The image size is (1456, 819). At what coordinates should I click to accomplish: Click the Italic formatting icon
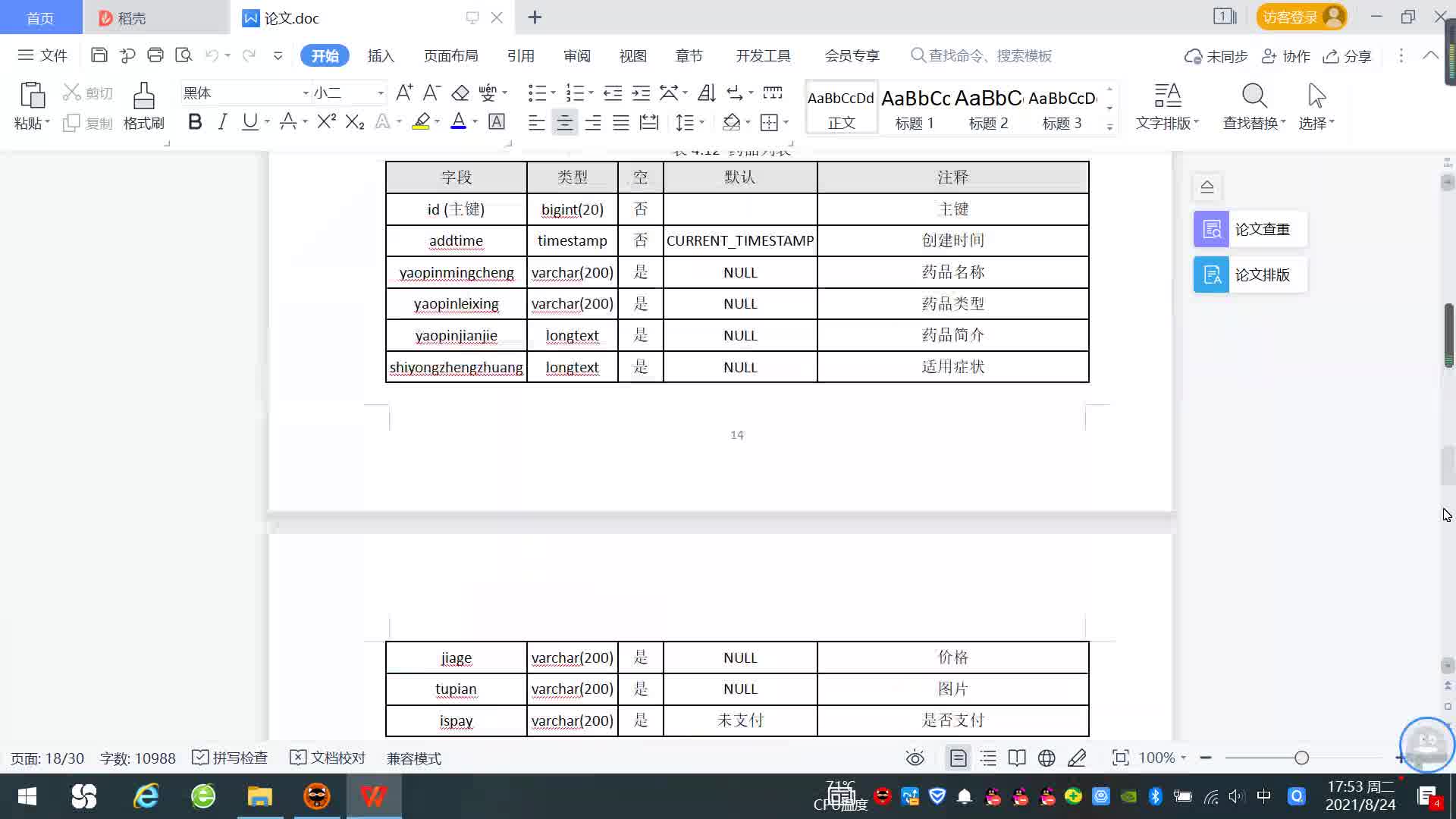click(222, 122)
